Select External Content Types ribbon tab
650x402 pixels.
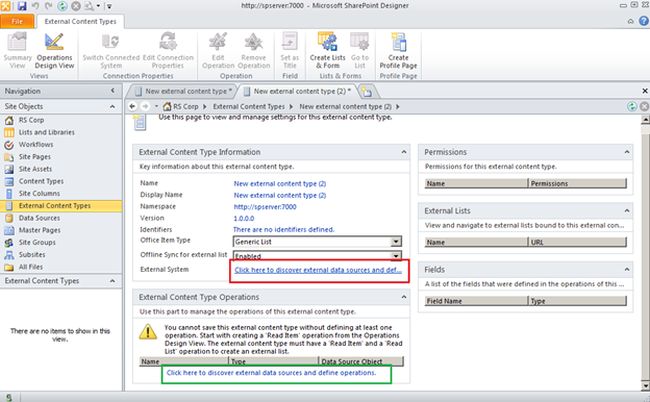80,21
